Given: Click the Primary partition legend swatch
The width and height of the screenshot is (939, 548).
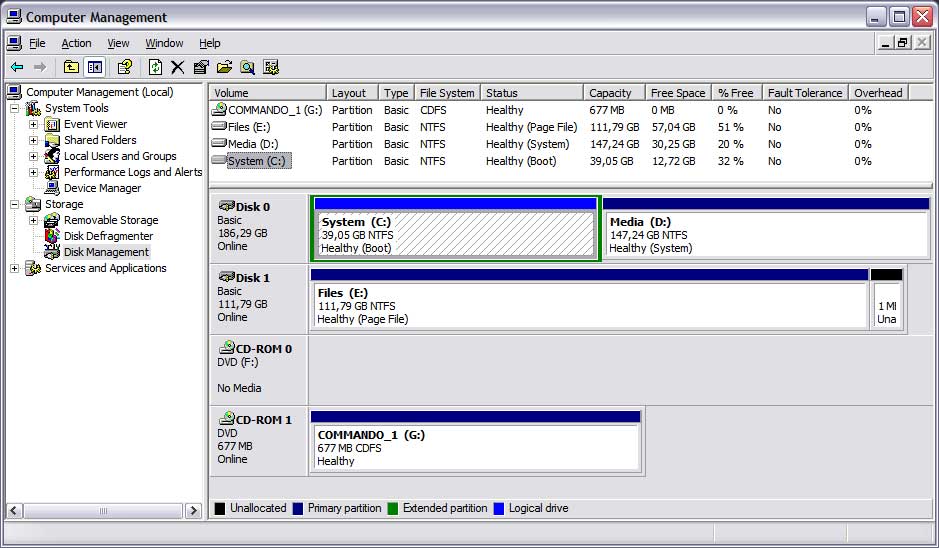Looking at the screenshot, I should tap(298, 509).
